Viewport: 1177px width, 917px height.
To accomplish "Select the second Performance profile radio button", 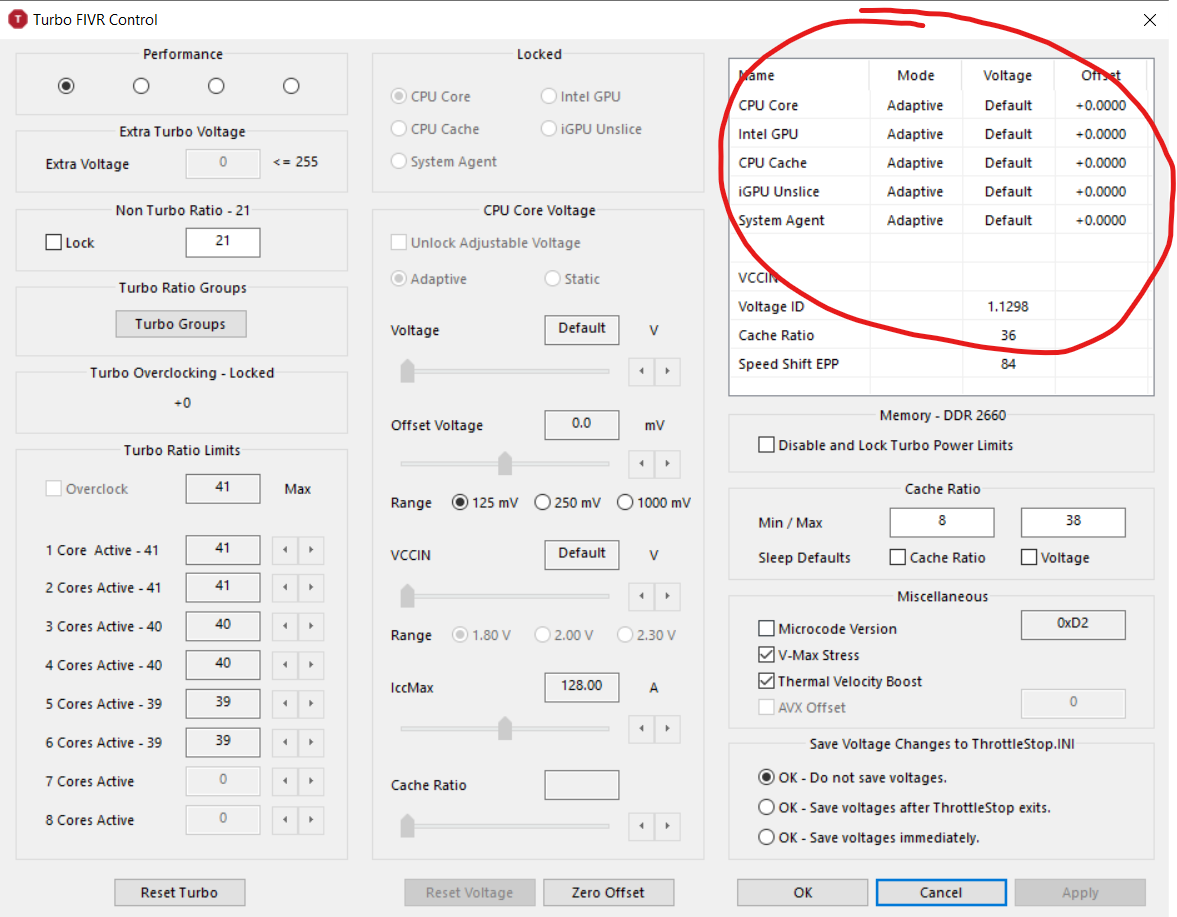I will [141, 86].
